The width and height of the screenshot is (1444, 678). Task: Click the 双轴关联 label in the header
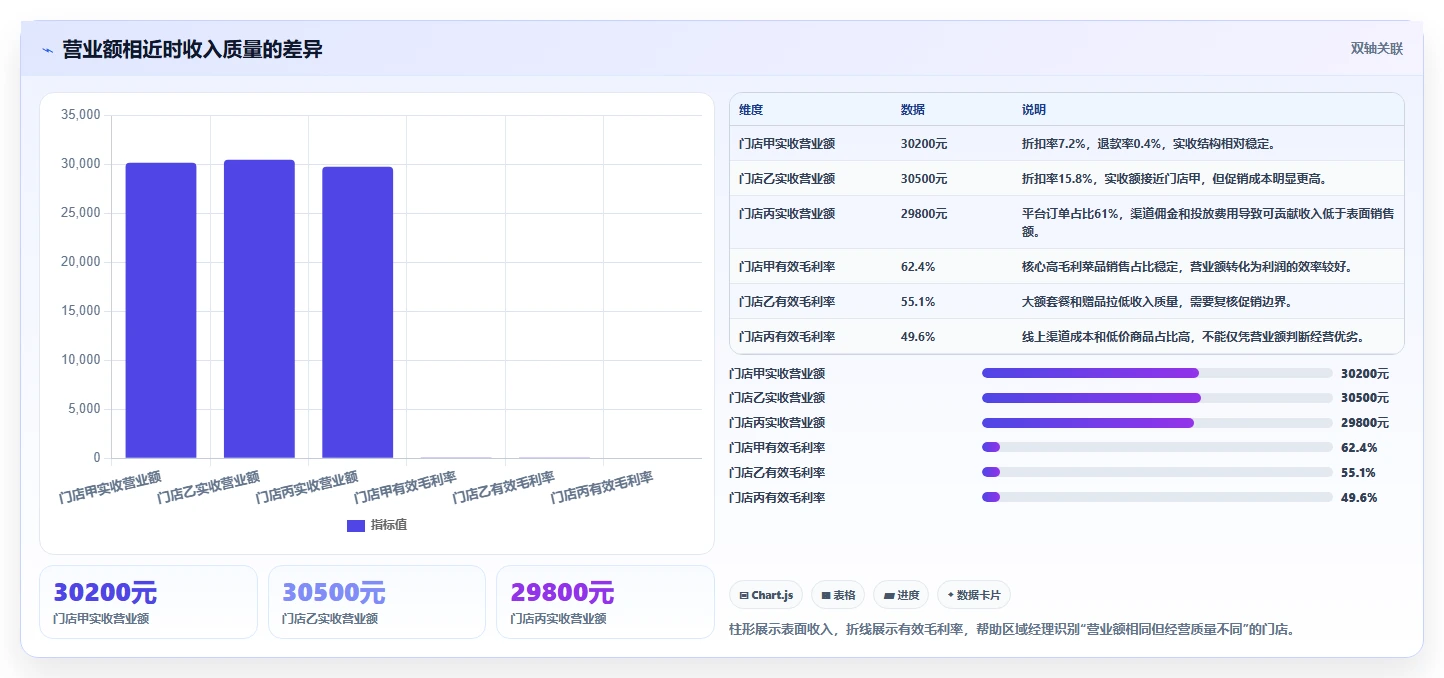point(1377,49)
